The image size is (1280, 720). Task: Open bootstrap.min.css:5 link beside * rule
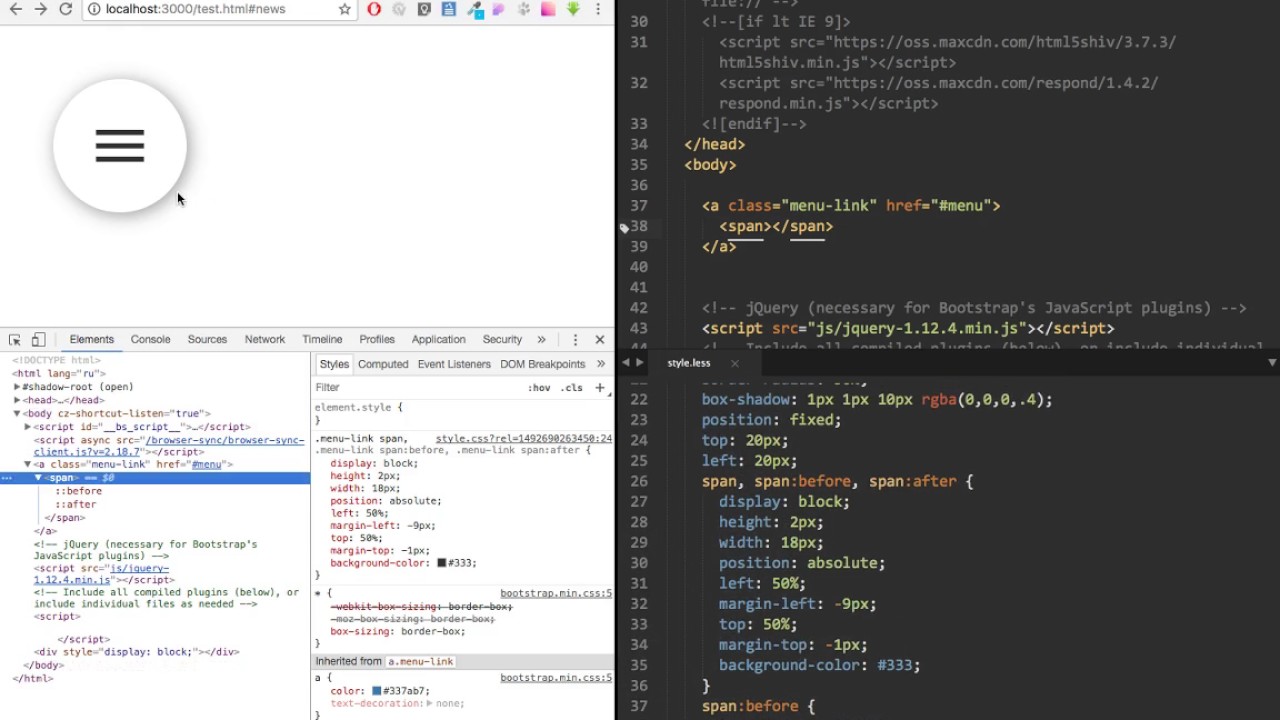click(x=556, y=594)
